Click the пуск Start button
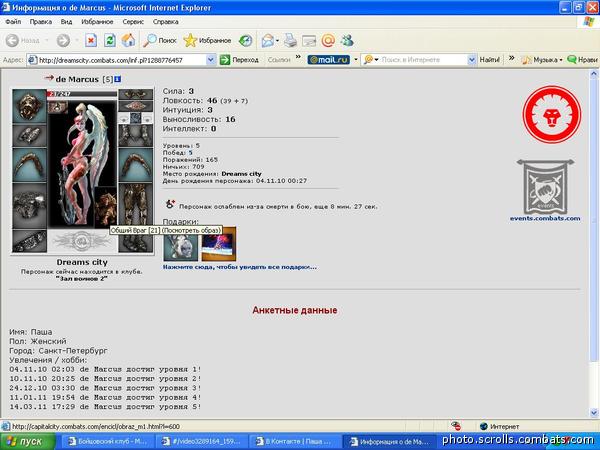This screenshot has height=450, width=600. [x=28, y=442]
